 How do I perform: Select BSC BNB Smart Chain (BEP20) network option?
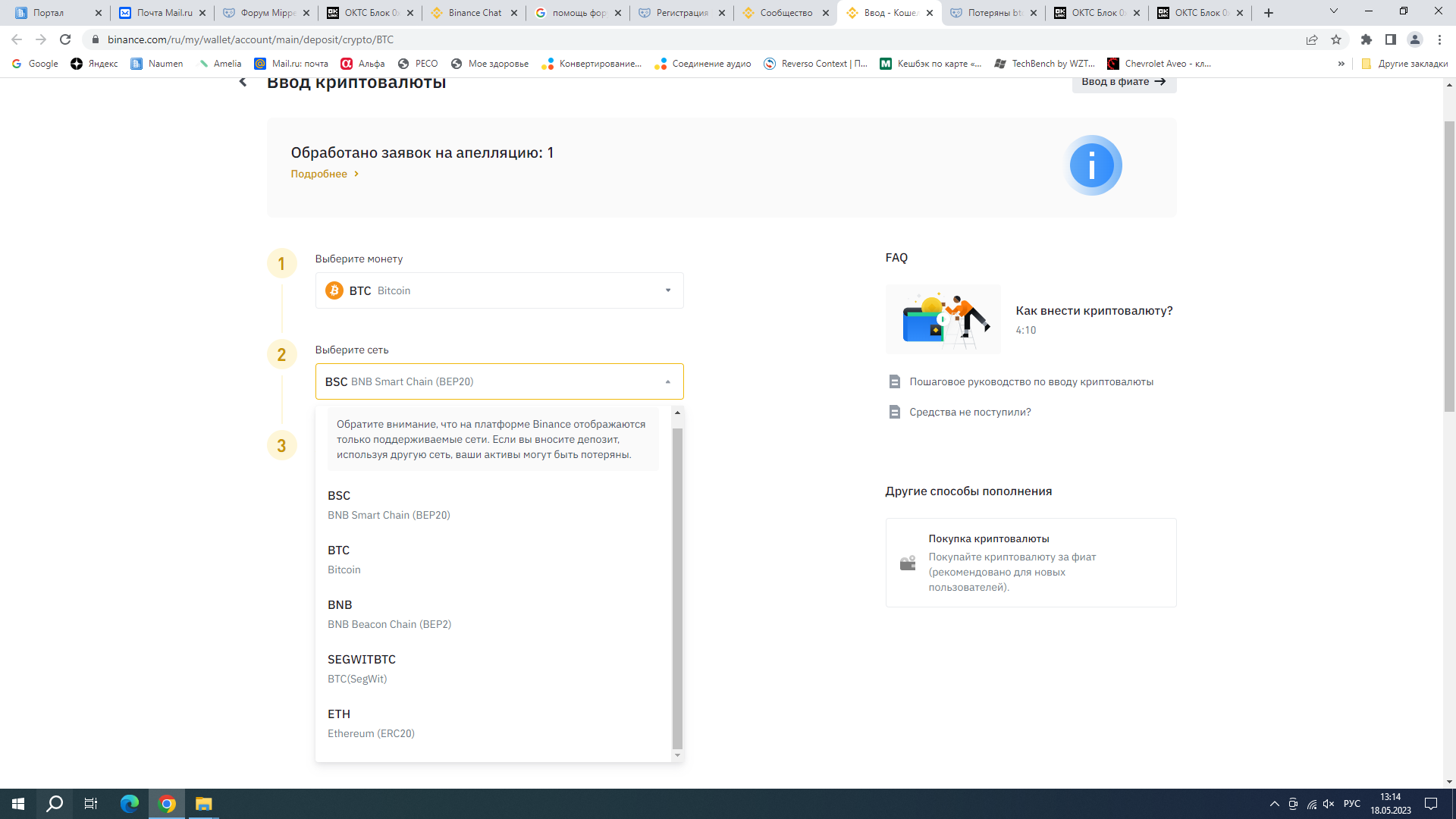[493, 505]
